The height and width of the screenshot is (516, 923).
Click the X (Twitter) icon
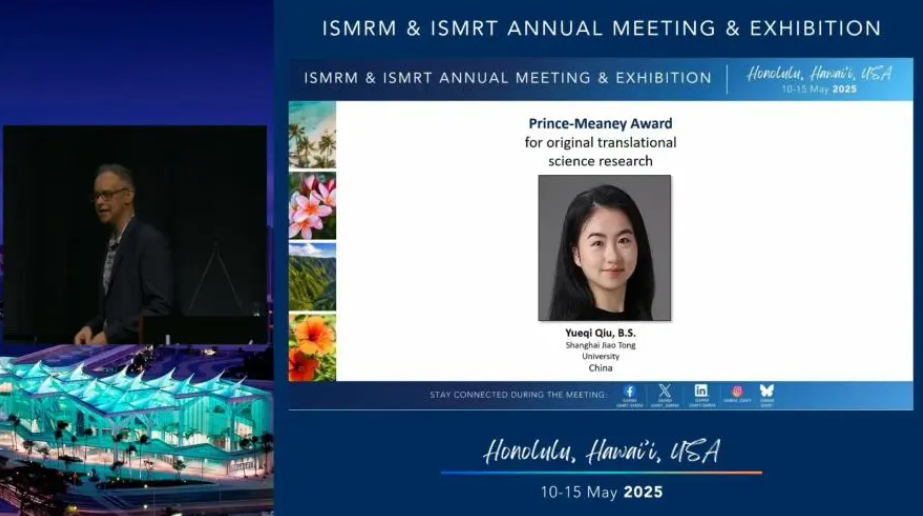click(x=665, y=391)
